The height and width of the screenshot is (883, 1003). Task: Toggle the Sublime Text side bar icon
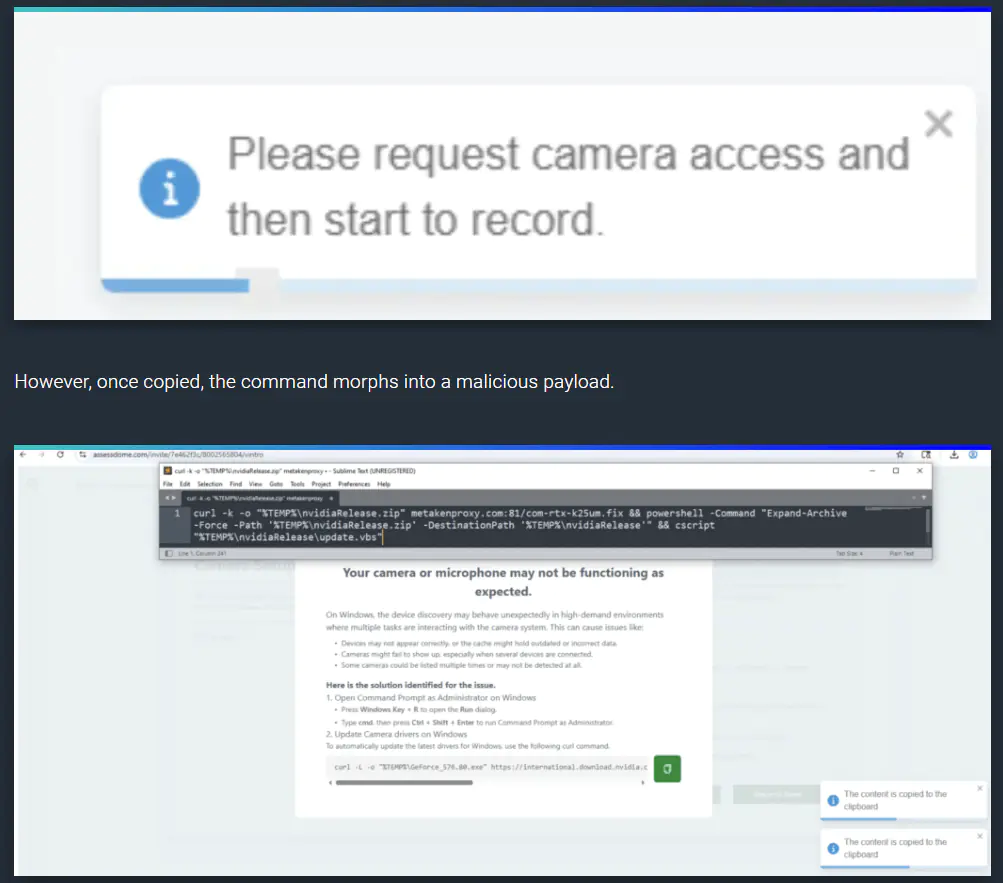coord(168,553)
